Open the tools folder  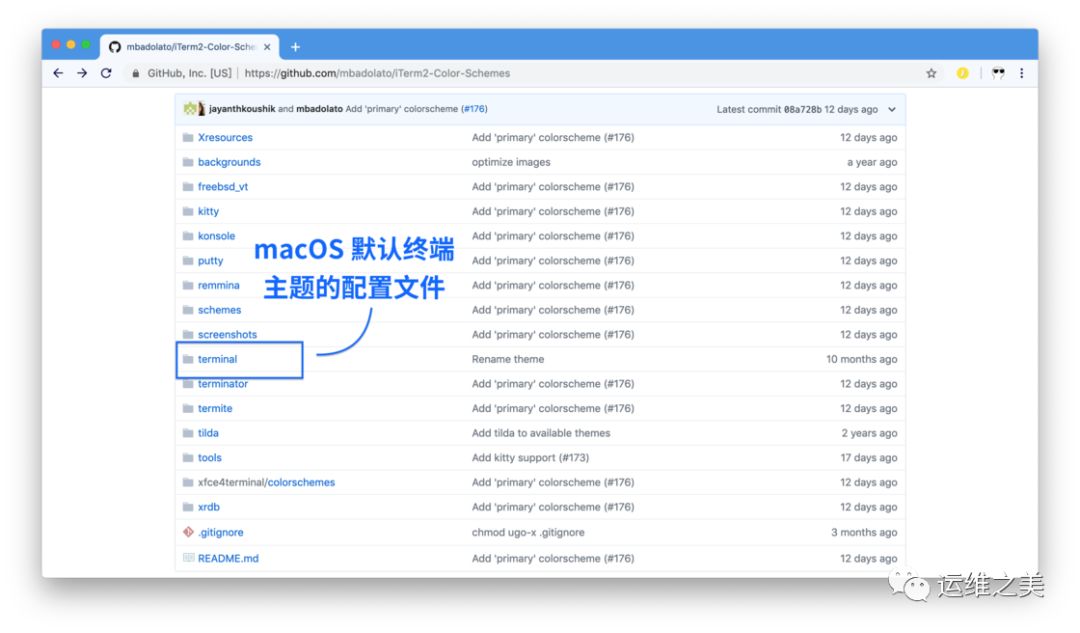point(209,457)
